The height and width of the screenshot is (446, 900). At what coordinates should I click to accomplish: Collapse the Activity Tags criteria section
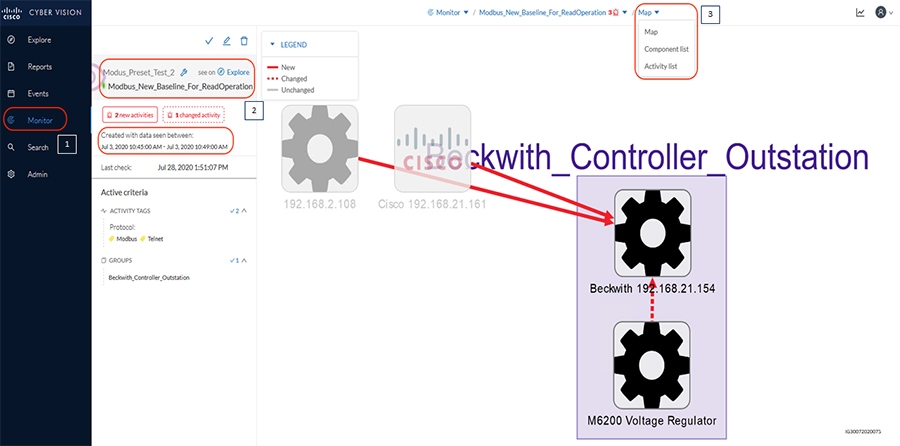coord(244,211)
